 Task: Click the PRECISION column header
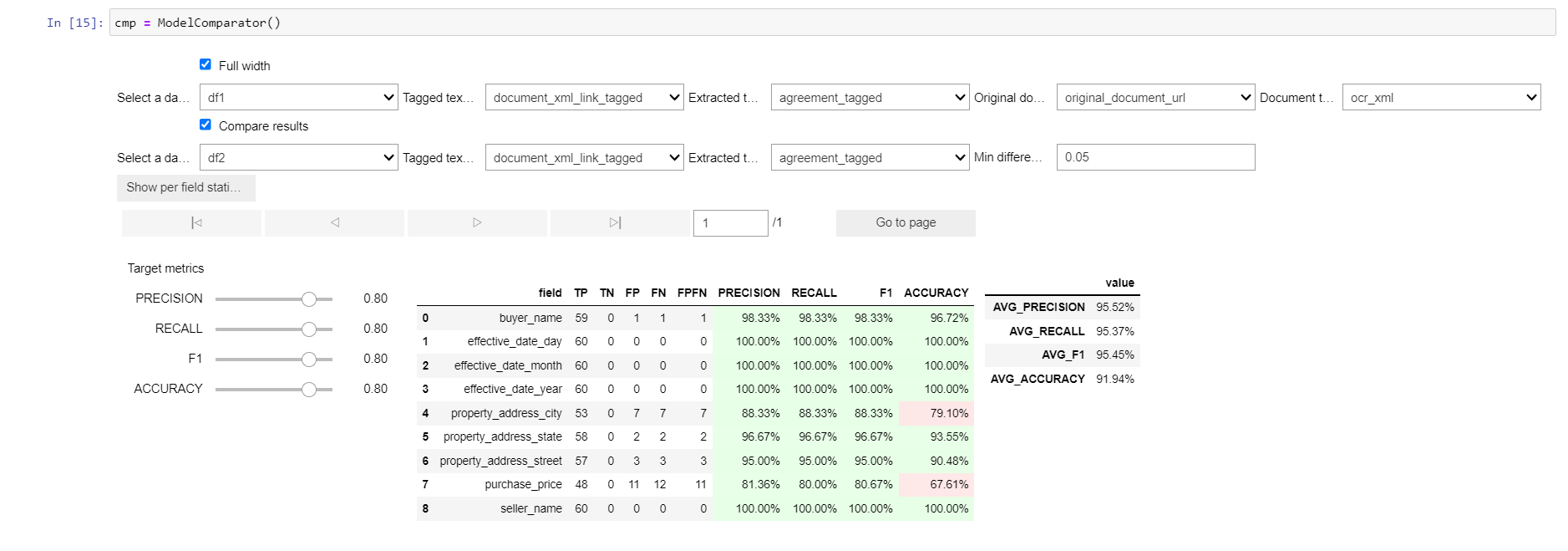point(749,293)
